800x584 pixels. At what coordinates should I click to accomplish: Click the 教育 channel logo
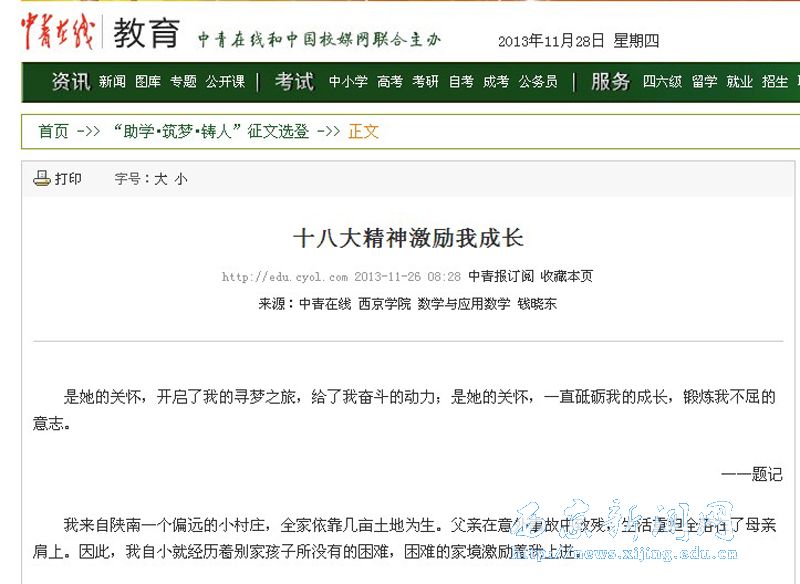(146, 32)
